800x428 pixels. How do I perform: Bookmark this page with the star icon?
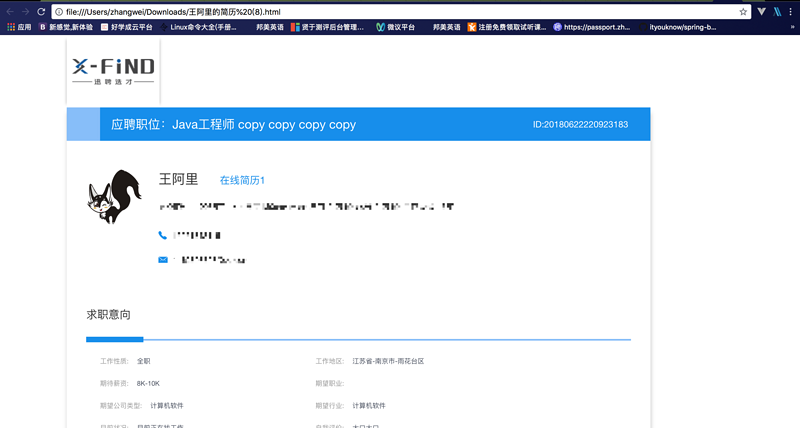[743, 12]
